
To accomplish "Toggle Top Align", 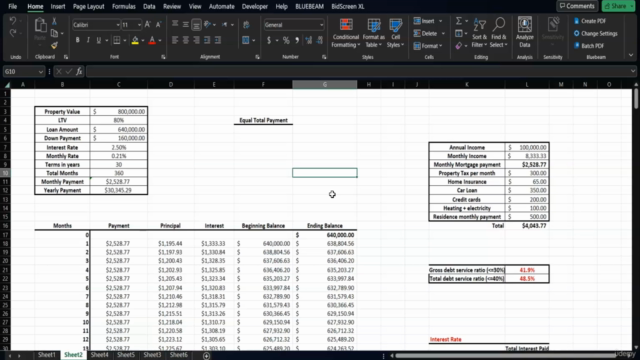I will click(x=175, y=24).
